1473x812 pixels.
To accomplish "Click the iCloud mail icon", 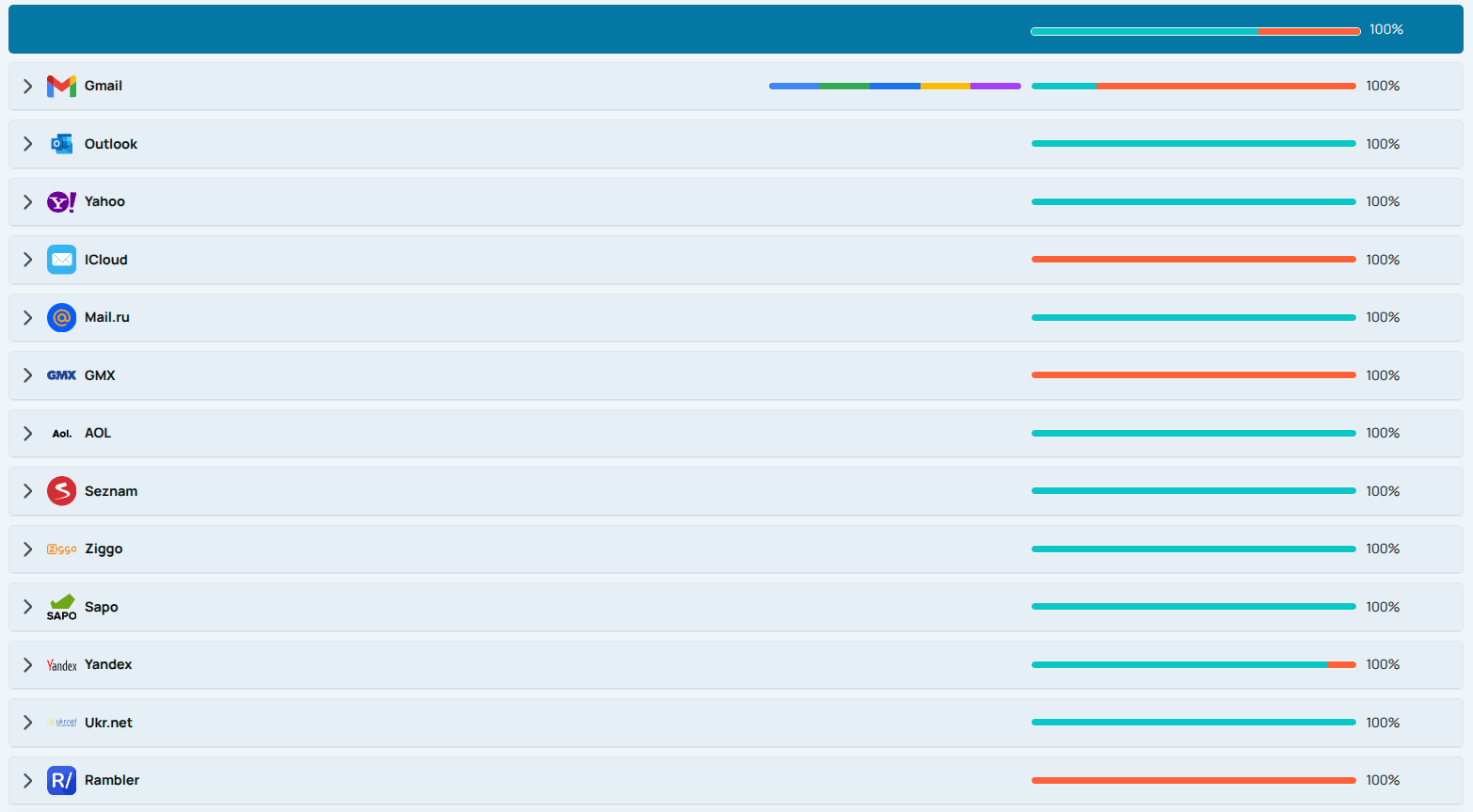I will pyautogui.click(x=61, y=260).
